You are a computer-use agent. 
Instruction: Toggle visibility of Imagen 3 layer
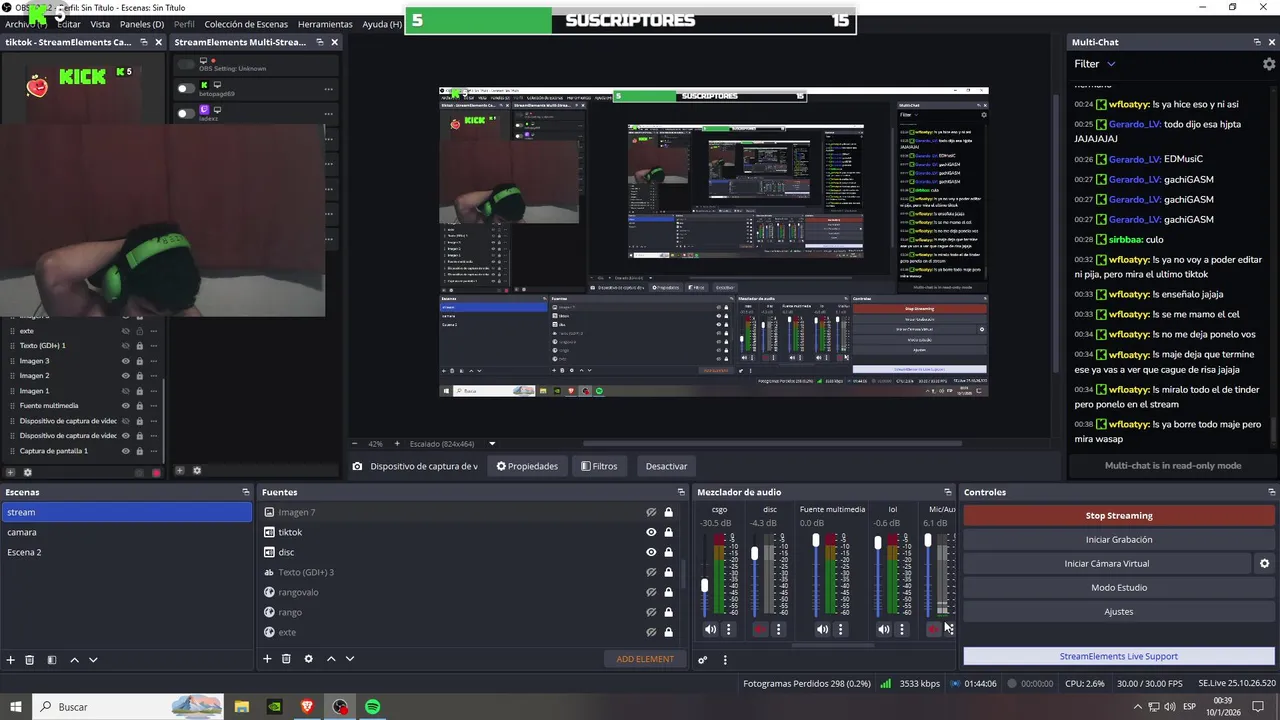(126, 361)
